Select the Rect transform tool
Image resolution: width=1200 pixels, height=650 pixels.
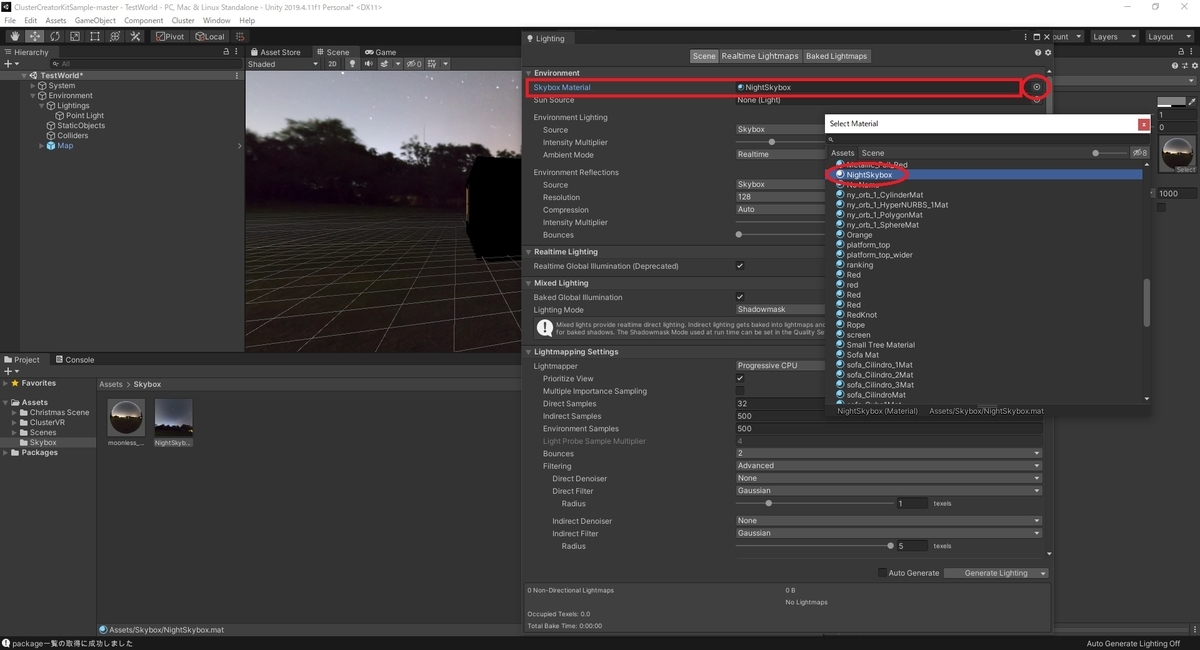coord(95,37)
